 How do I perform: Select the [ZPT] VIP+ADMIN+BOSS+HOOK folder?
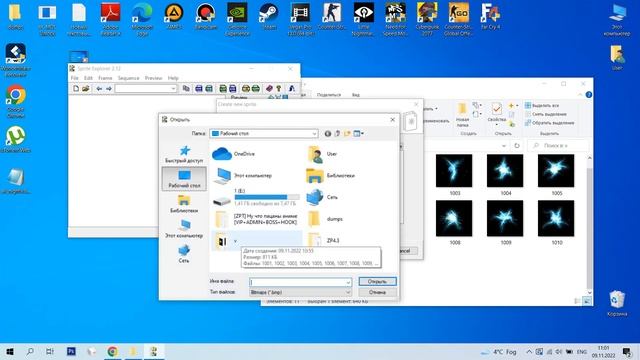coord(256,219)
